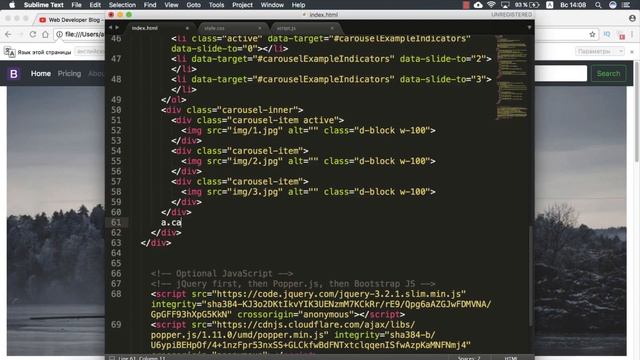Viewport: 640px width, 360px height.
Task: Open the Selection menu
Action: 122,5
